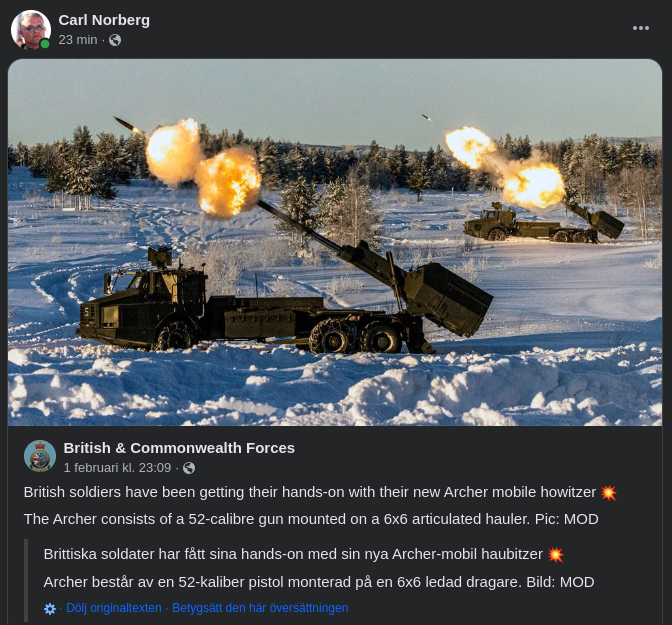The height and width of the screenshot is (625, 672).
Task: Click the green online status dot on avatar
Action: (45, 44)
